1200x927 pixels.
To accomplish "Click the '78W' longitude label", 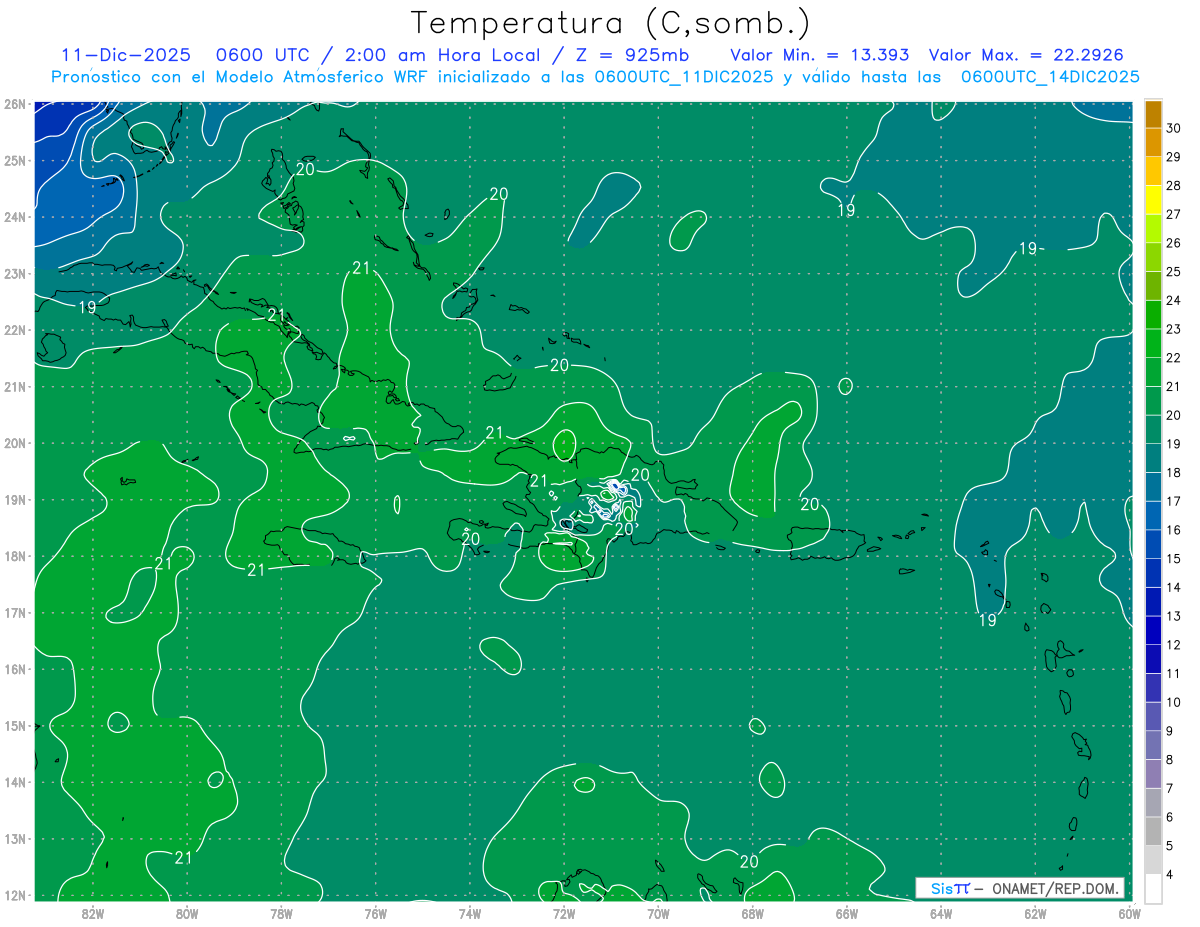I will pos(281,913).
